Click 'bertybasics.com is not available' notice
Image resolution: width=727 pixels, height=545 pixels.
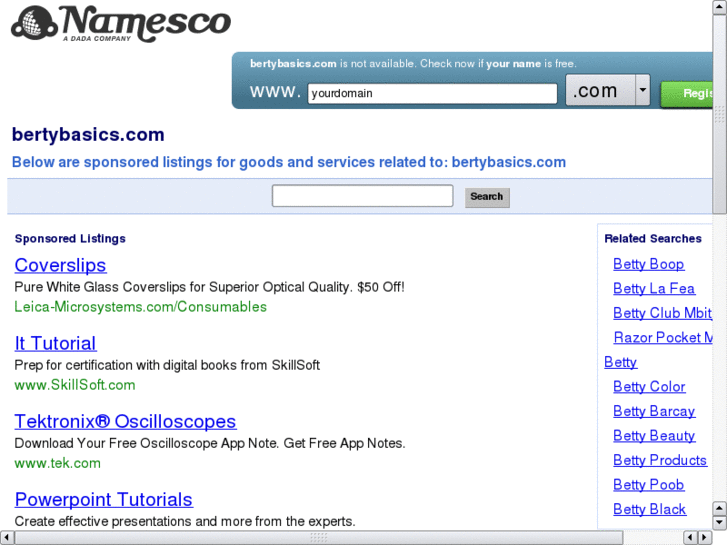(x=413, y=64)
